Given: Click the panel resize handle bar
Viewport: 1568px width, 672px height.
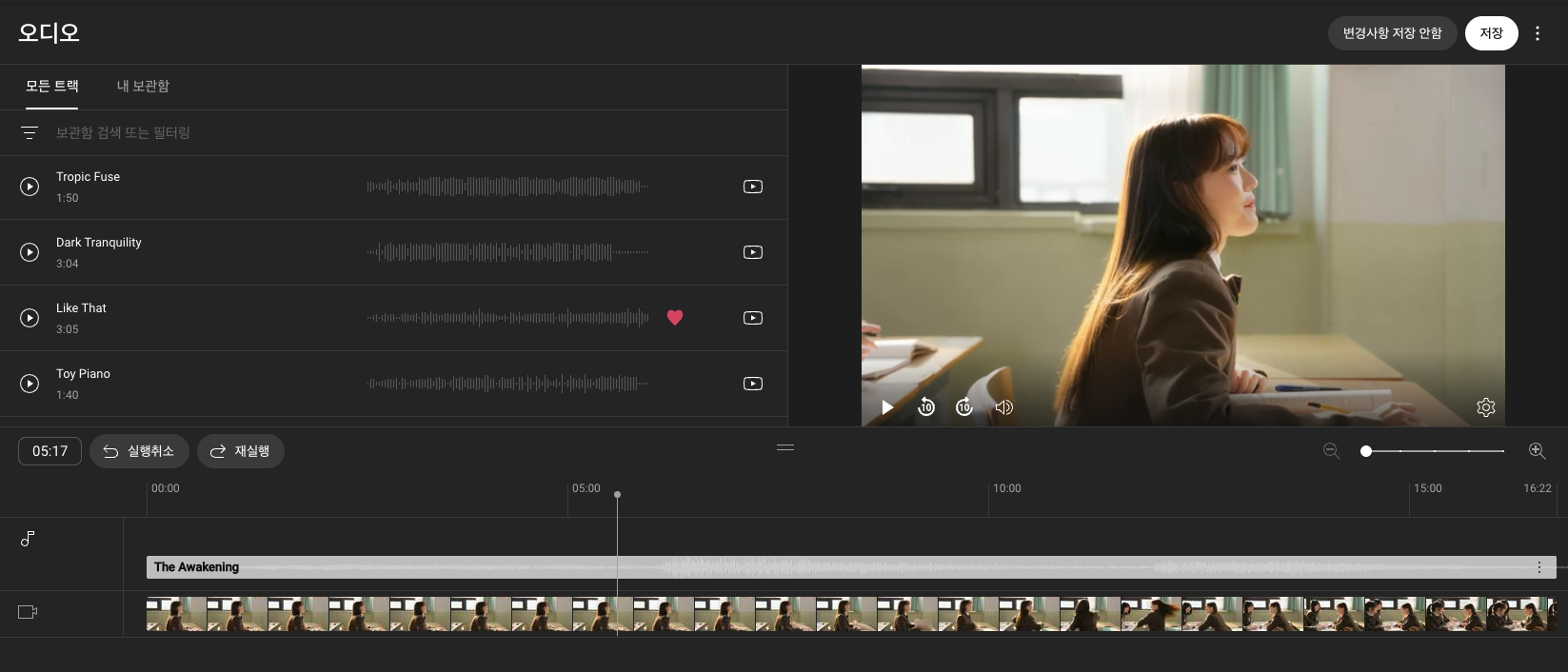Looking at the screenshot, I should [785, 447].
